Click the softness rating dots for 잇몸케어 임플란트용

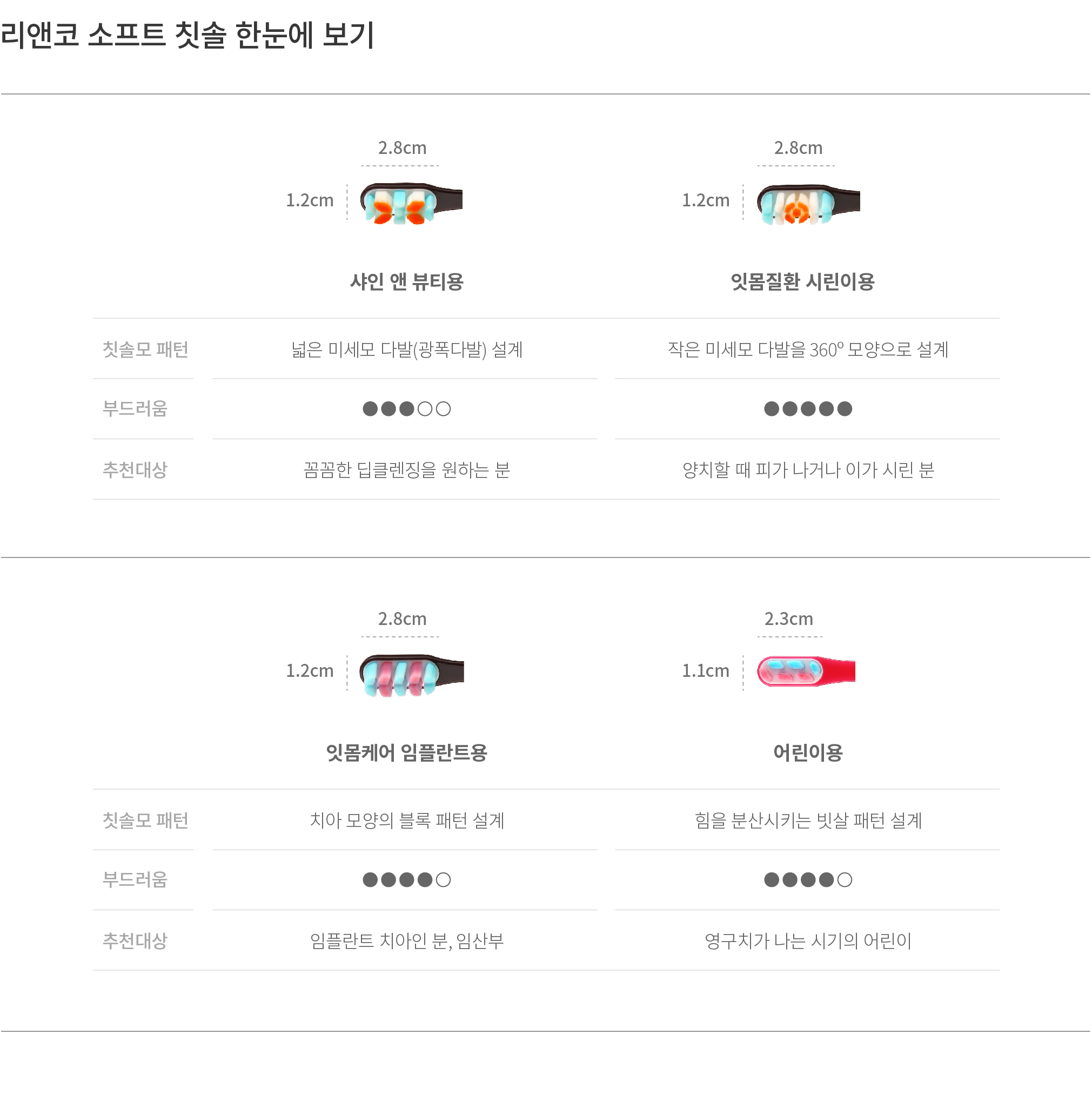pos(407,880)
